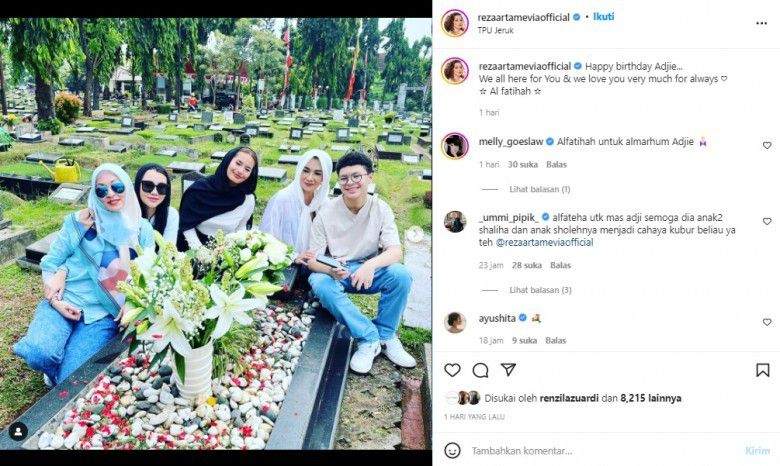Screen dimensions: 780x466
Task: Open emoji picker in comment box
Action: [452, 451]
